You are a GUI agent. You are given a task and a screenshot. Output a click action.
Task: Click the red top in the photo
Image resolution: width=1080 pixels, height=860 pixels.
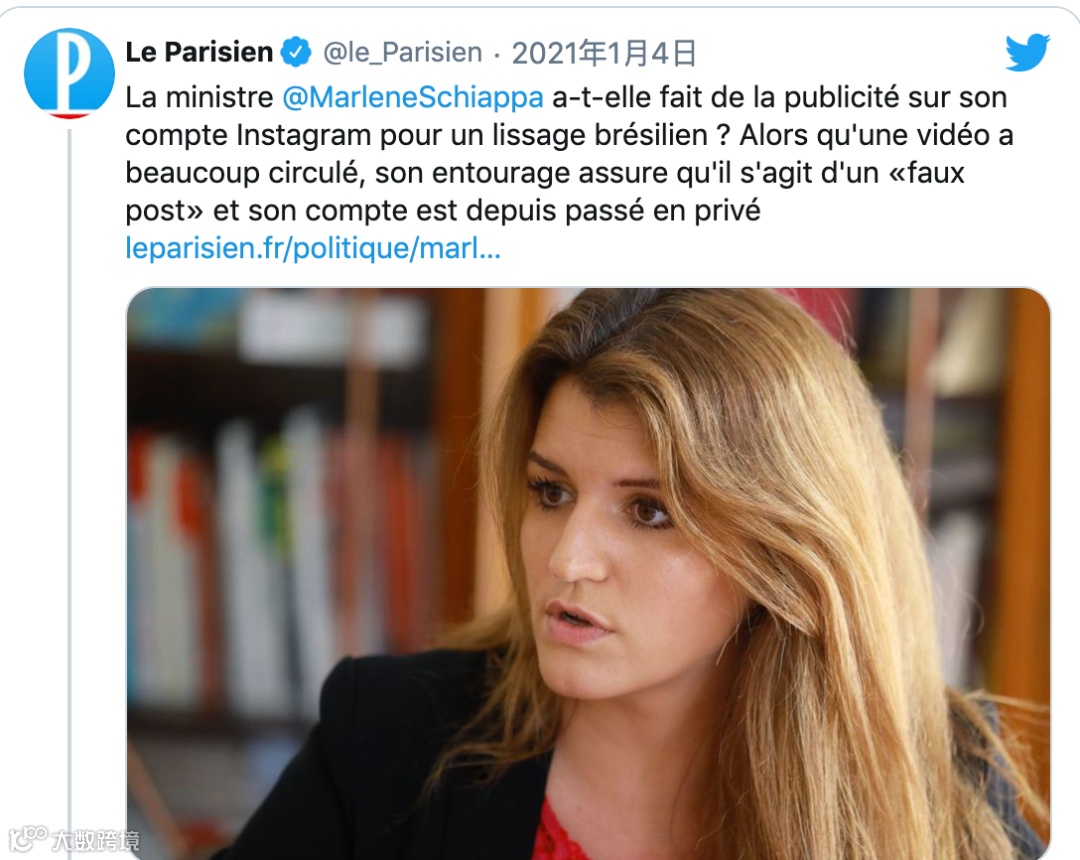pos(557,832)
